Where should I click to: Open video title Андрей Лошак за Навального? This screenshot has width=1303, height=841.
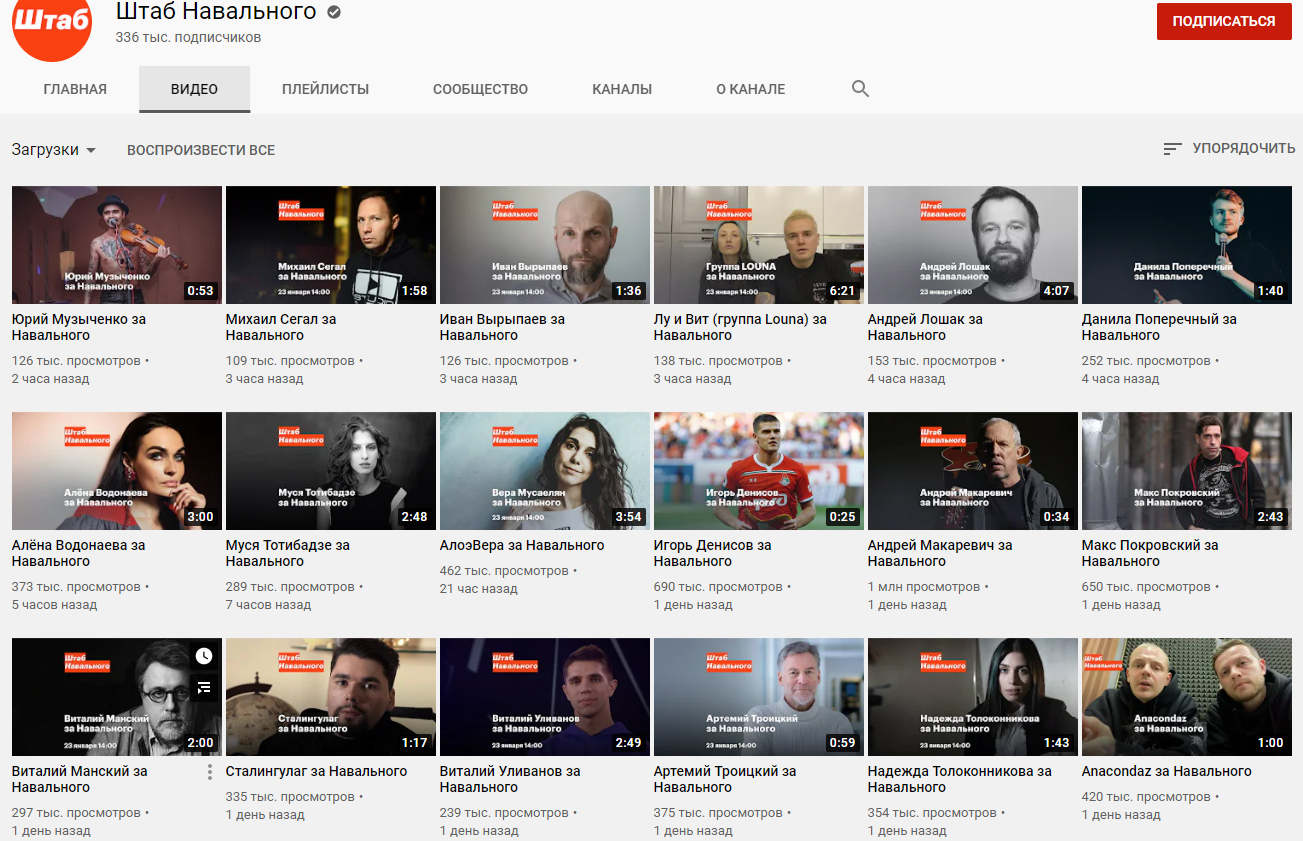pyautogui.click(x=925, y=327)
